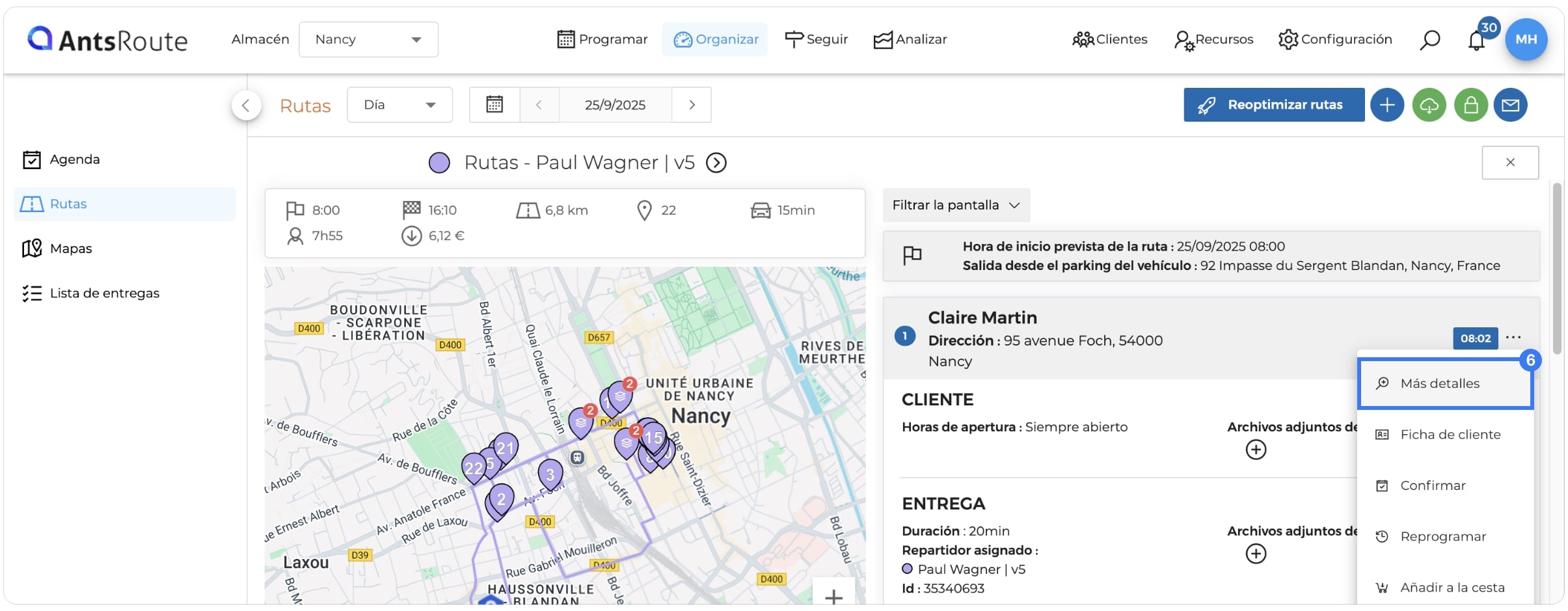Go to next day arrow
This screenshot has height=611, width=1568.
click(x=692, y=105)
